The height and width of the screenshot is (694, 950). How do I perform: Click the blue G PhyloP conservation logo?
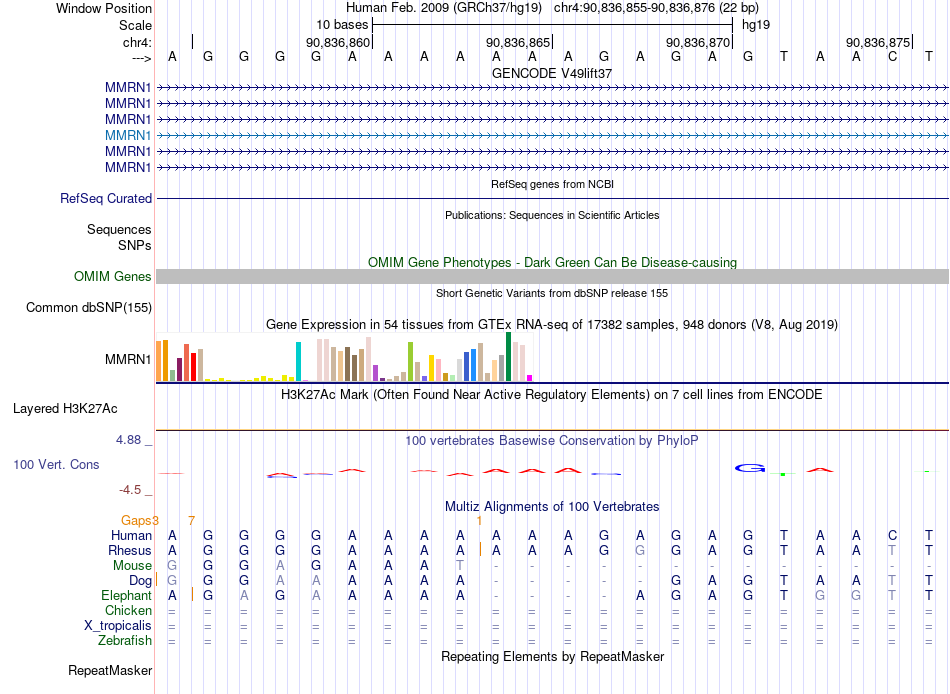click(x=750, y=468)
